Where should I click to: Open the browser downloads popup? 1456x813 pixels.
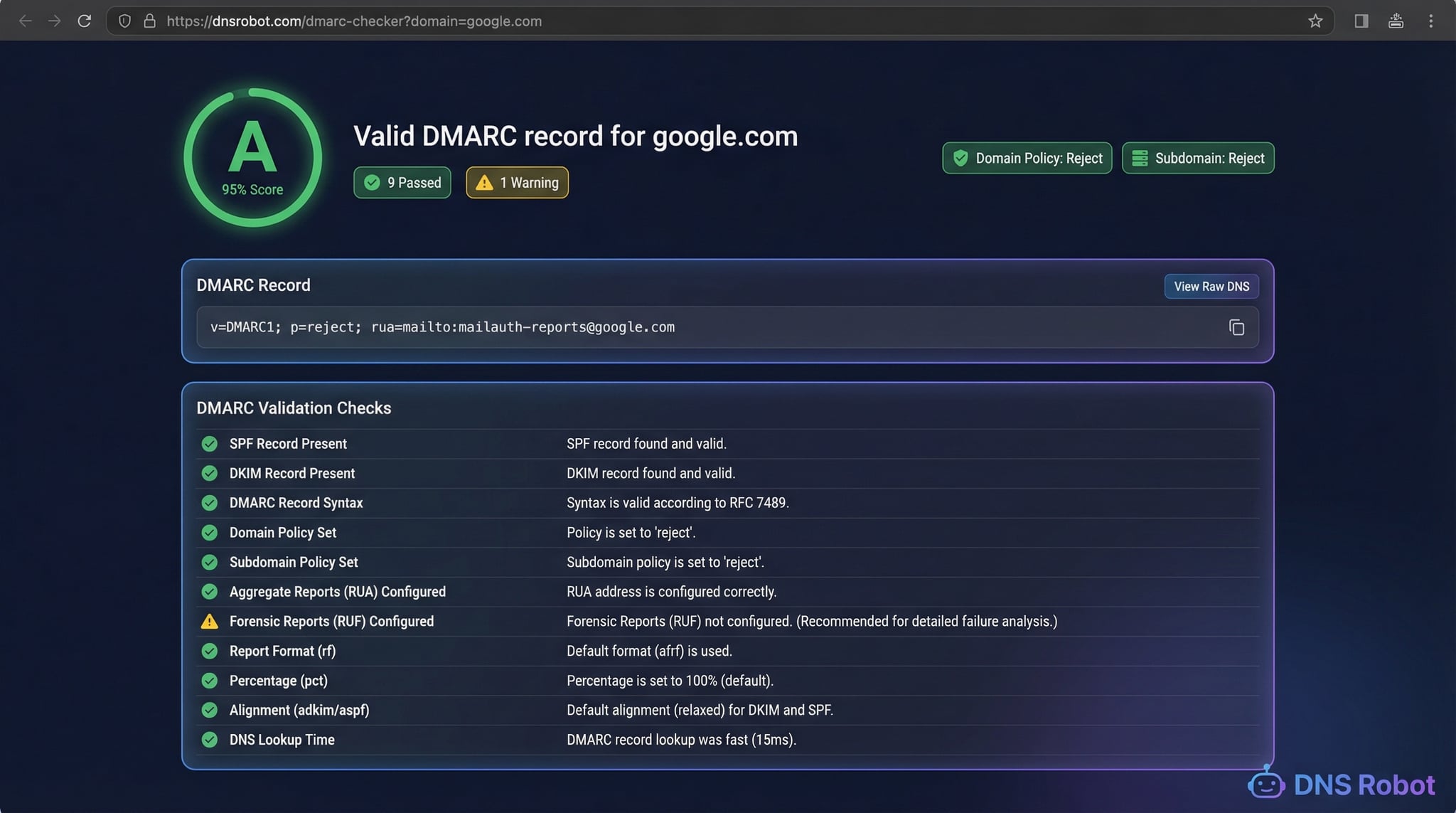[x=1396, y=21]
